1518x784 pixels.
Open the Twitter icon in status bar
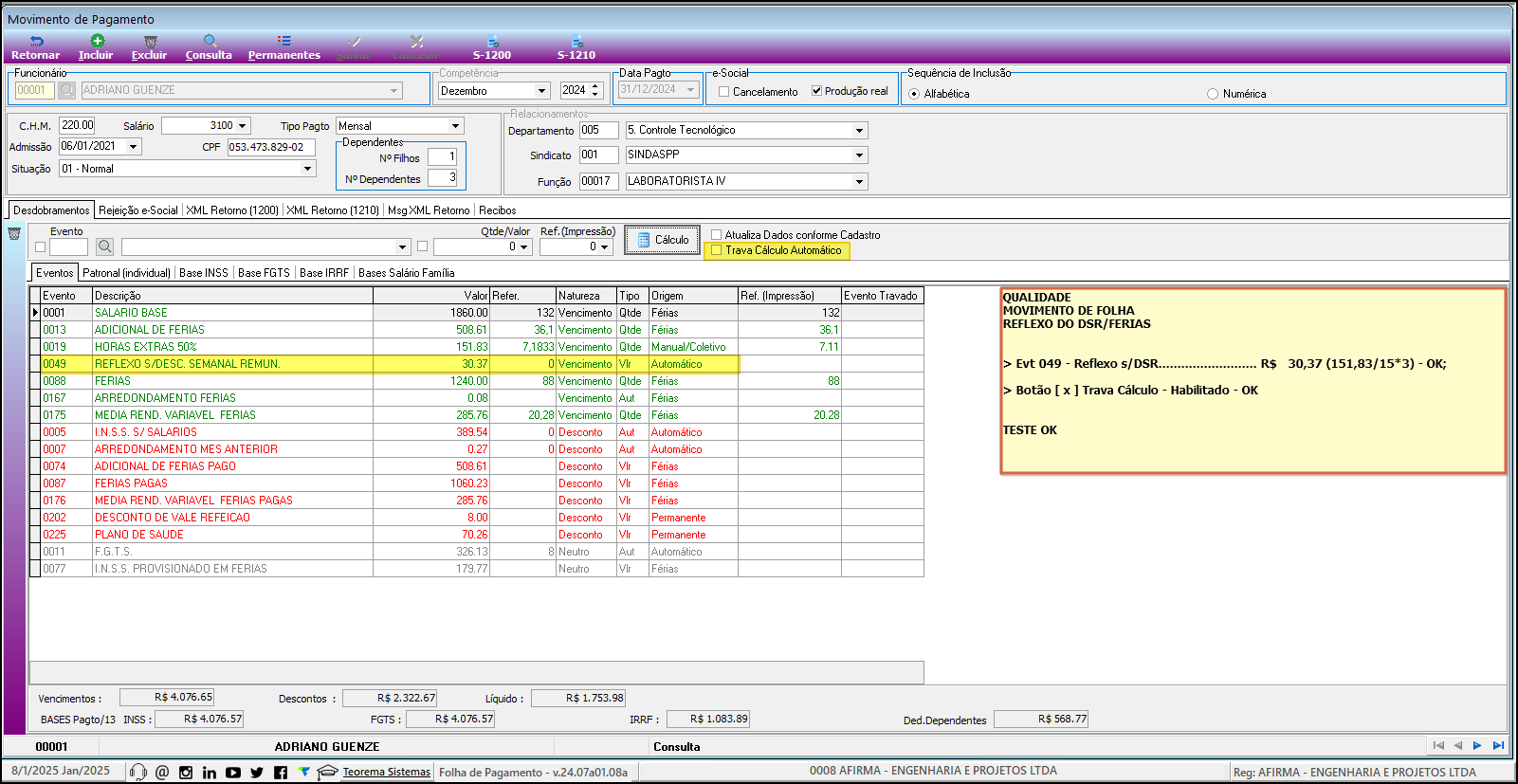[257, 772]
